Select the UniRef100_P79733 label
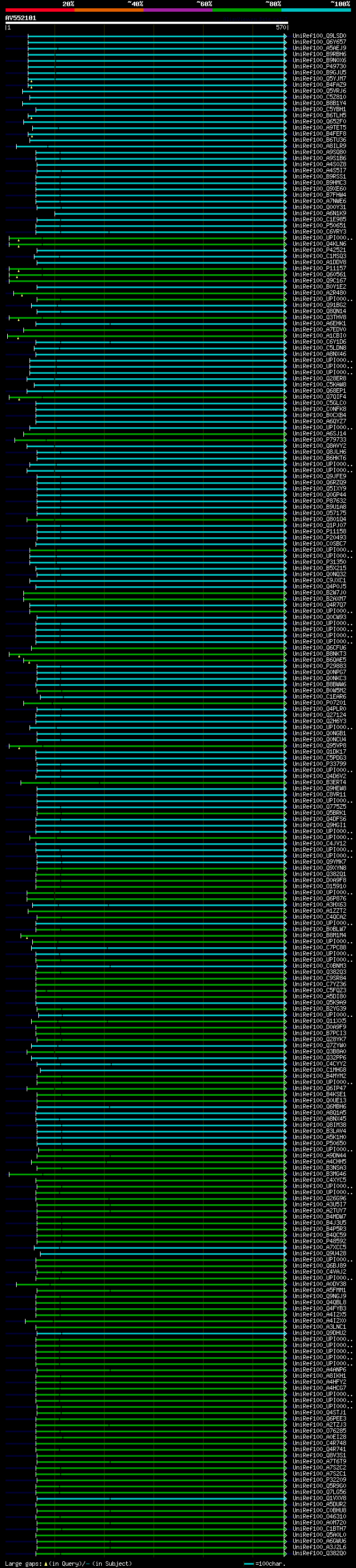 pyautogui.click(x=319, y=439)
